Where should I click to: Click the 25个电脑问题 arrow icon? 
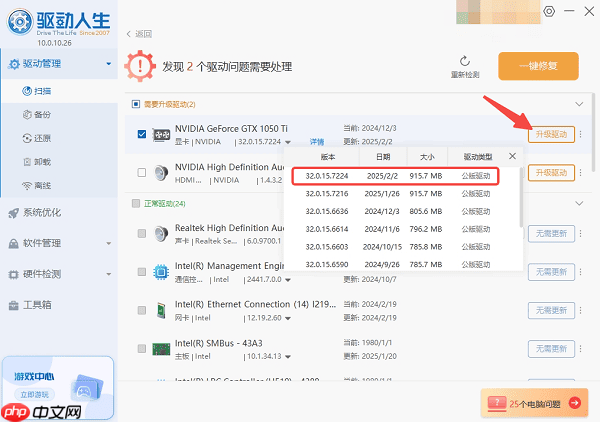(574, 402)
